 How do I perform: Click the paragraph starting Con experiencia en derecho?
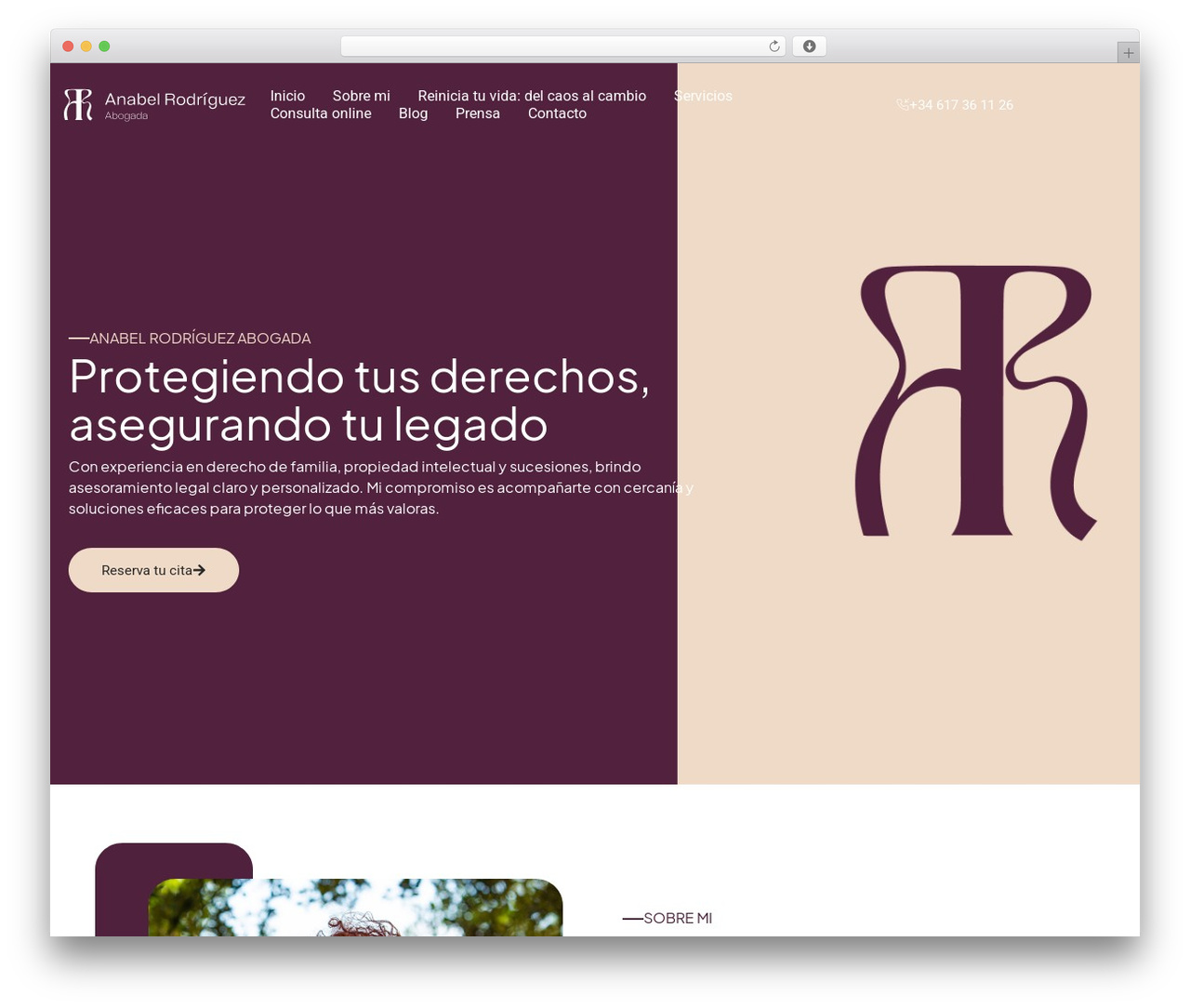point(380,487)
